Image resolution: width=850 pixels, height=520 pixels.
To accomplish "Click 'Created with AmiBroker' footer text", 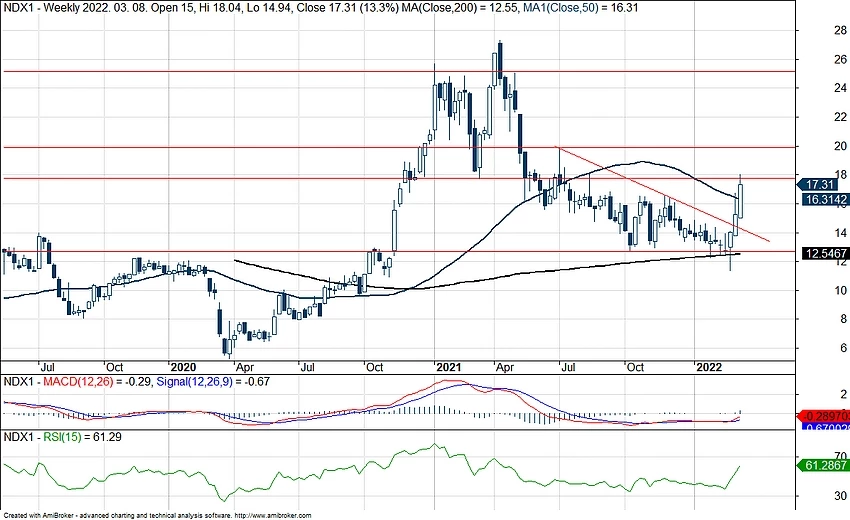I will click(37, 516).
